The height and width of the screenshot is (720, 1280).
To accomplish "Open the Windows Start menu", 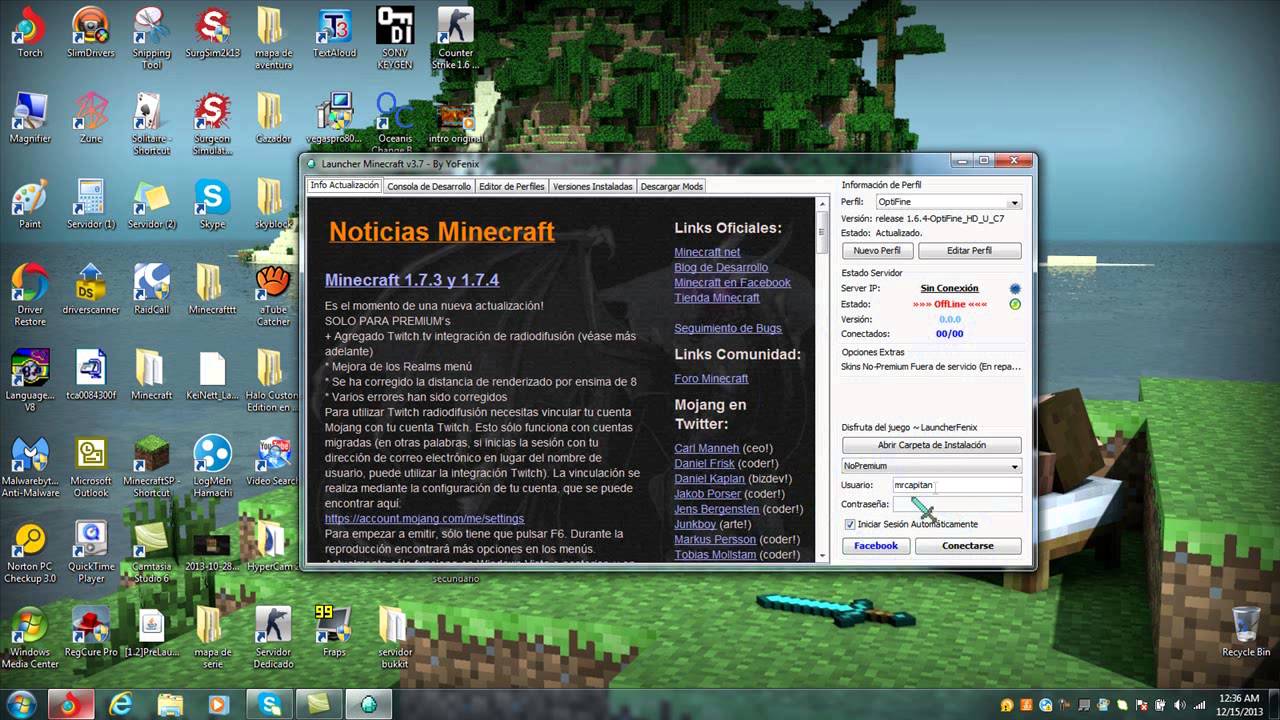I will [x=22, y=704].
